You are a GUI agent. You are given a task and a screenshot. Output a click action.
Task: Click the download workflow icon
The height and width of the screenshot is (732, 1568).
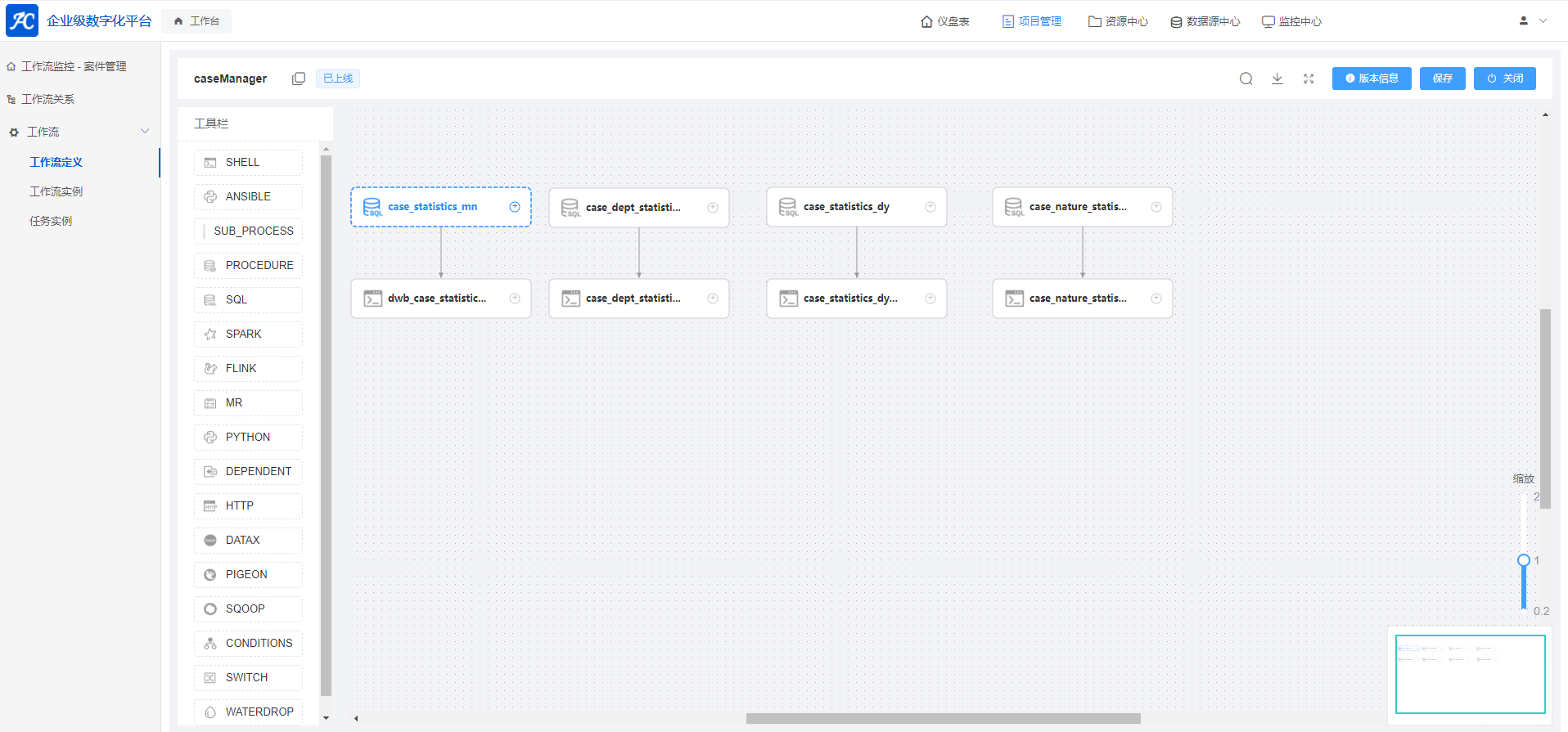[x=1277, y=79]
